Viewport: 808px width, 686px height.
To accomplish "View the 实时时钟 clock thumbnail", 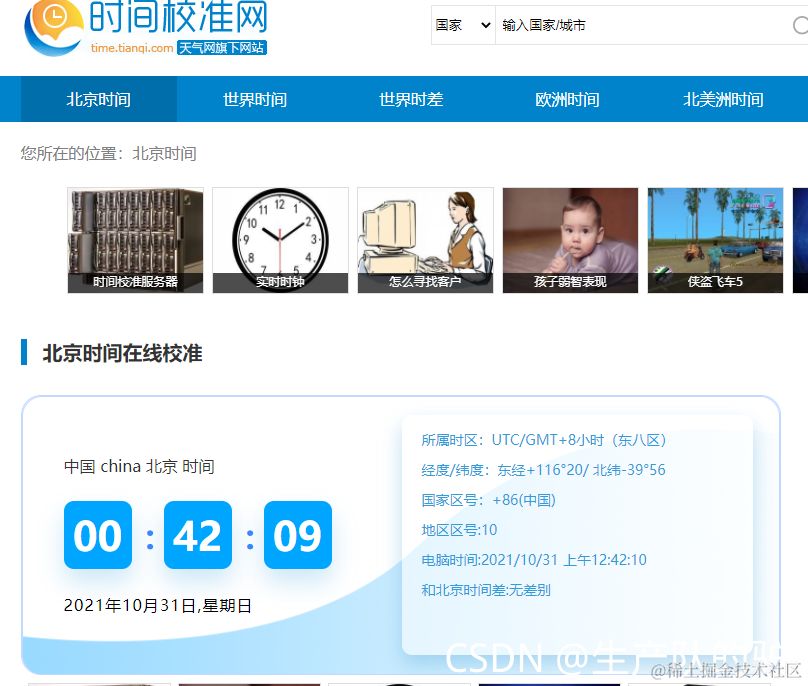I will click(280, 240).
